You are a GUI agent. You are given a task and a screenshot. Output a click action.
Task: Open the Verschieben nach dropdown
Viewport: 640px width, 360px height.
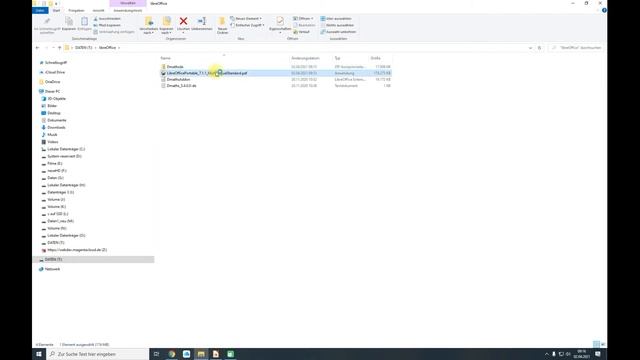tap(149, 25)
